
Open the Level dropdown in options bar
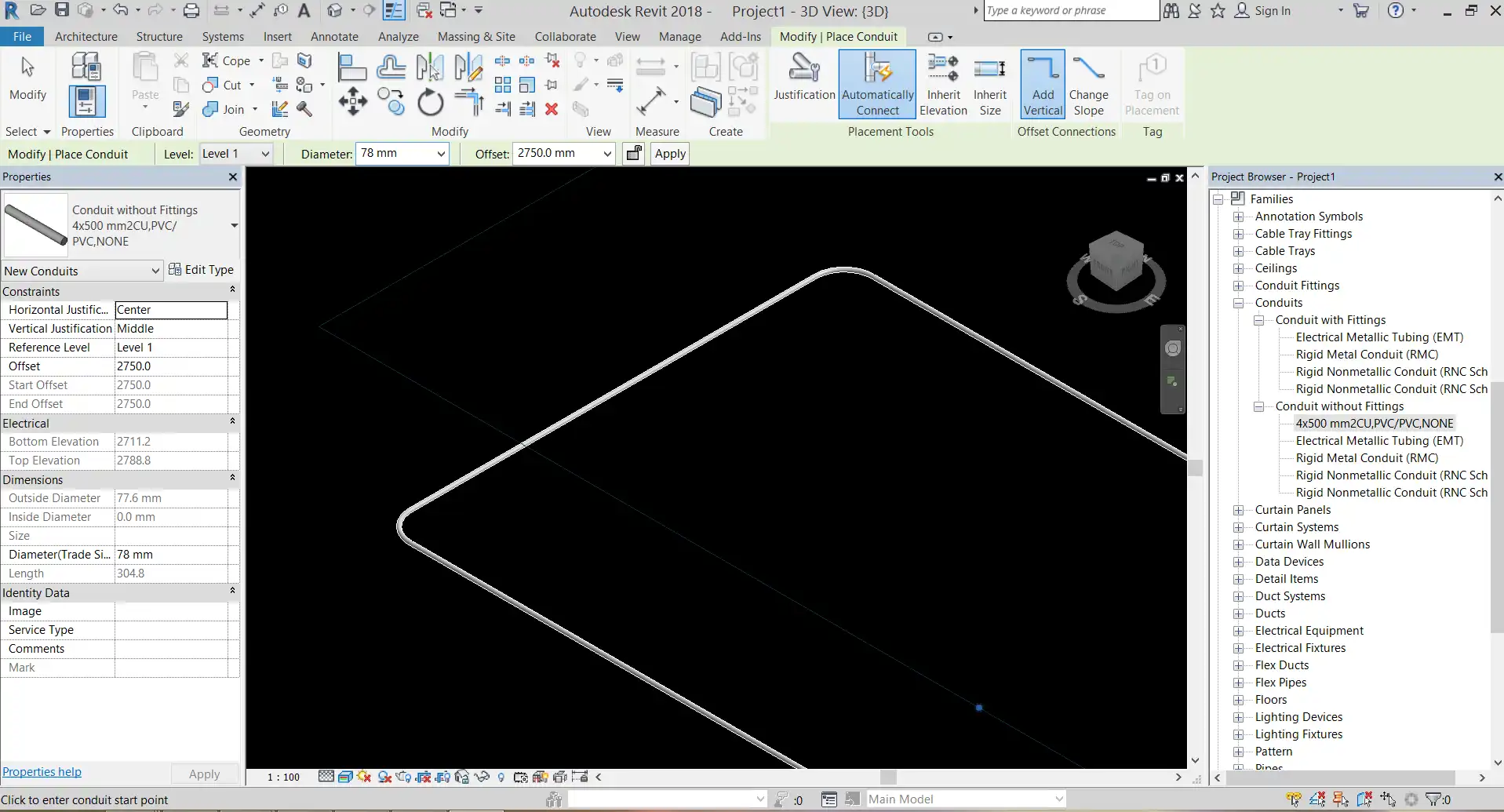tap(265, 154)
